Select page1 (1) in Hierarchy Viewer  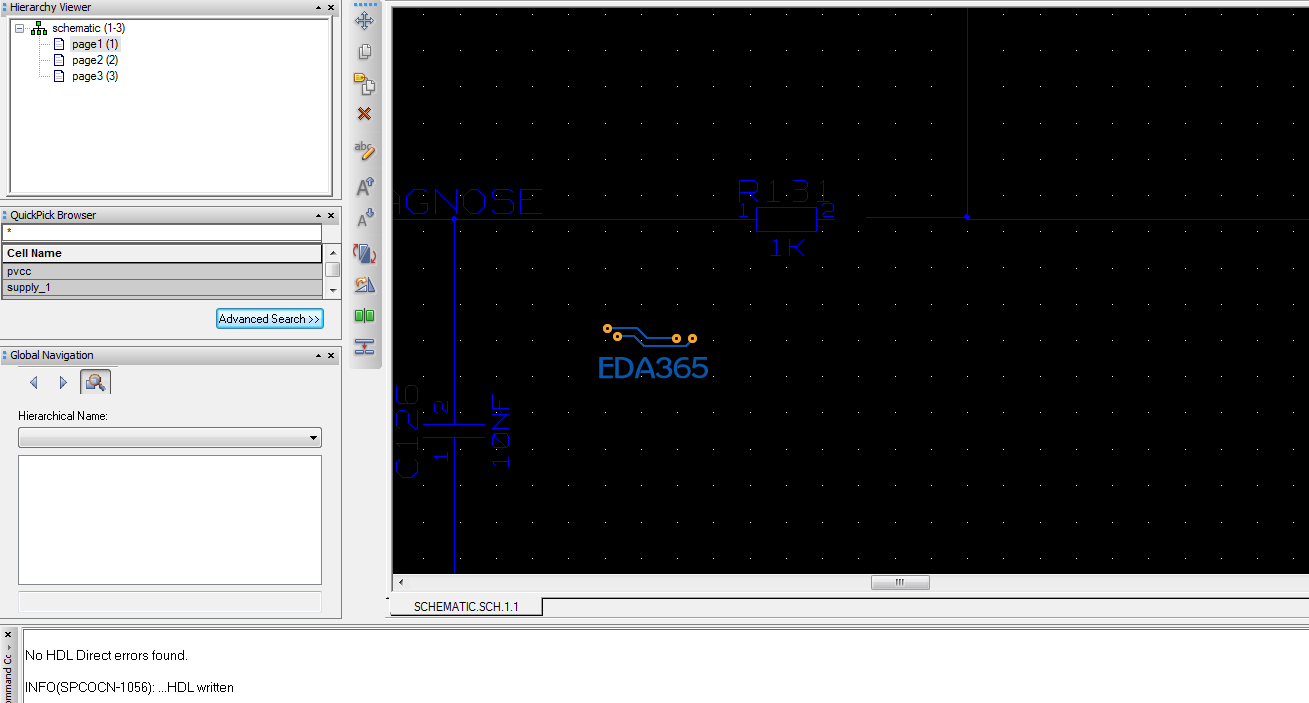tap(95, 44)
